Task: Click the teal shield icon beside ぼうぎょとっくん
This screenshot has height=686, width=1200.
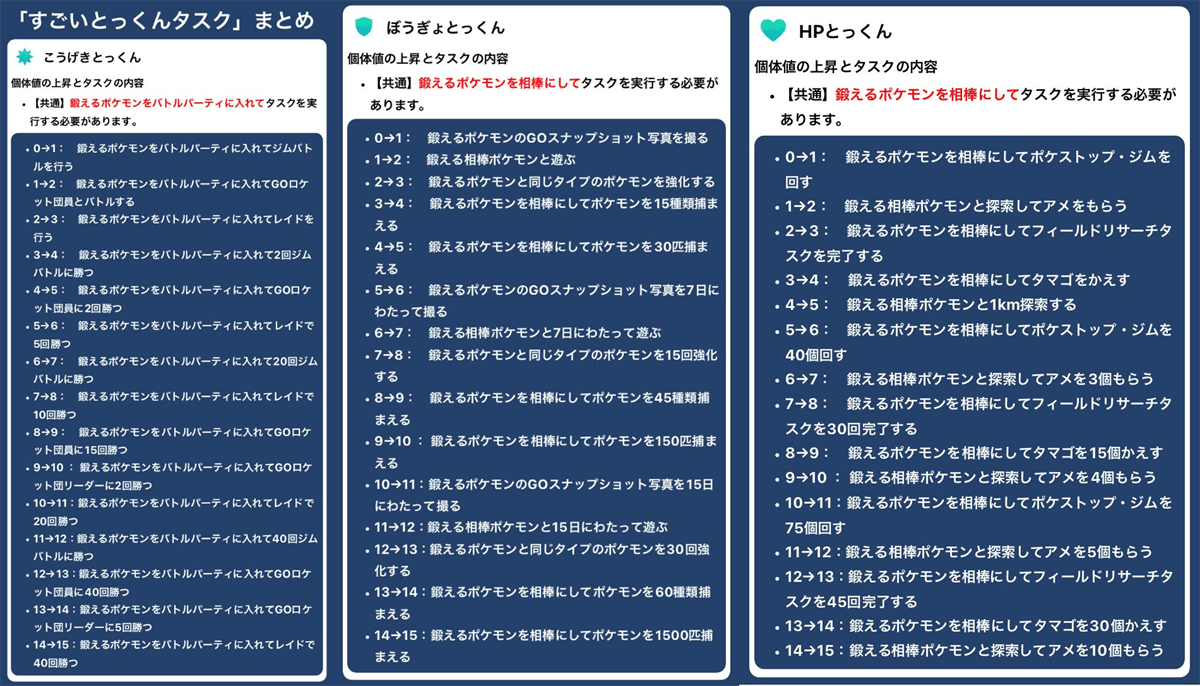Action: point(364,26)
